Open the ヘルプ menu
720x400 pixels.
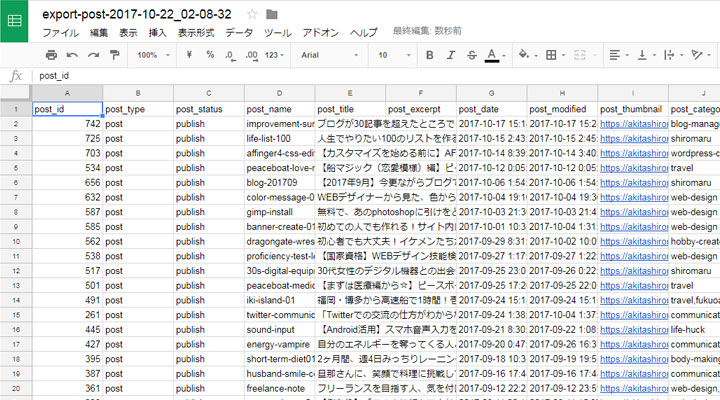[363, 33]
